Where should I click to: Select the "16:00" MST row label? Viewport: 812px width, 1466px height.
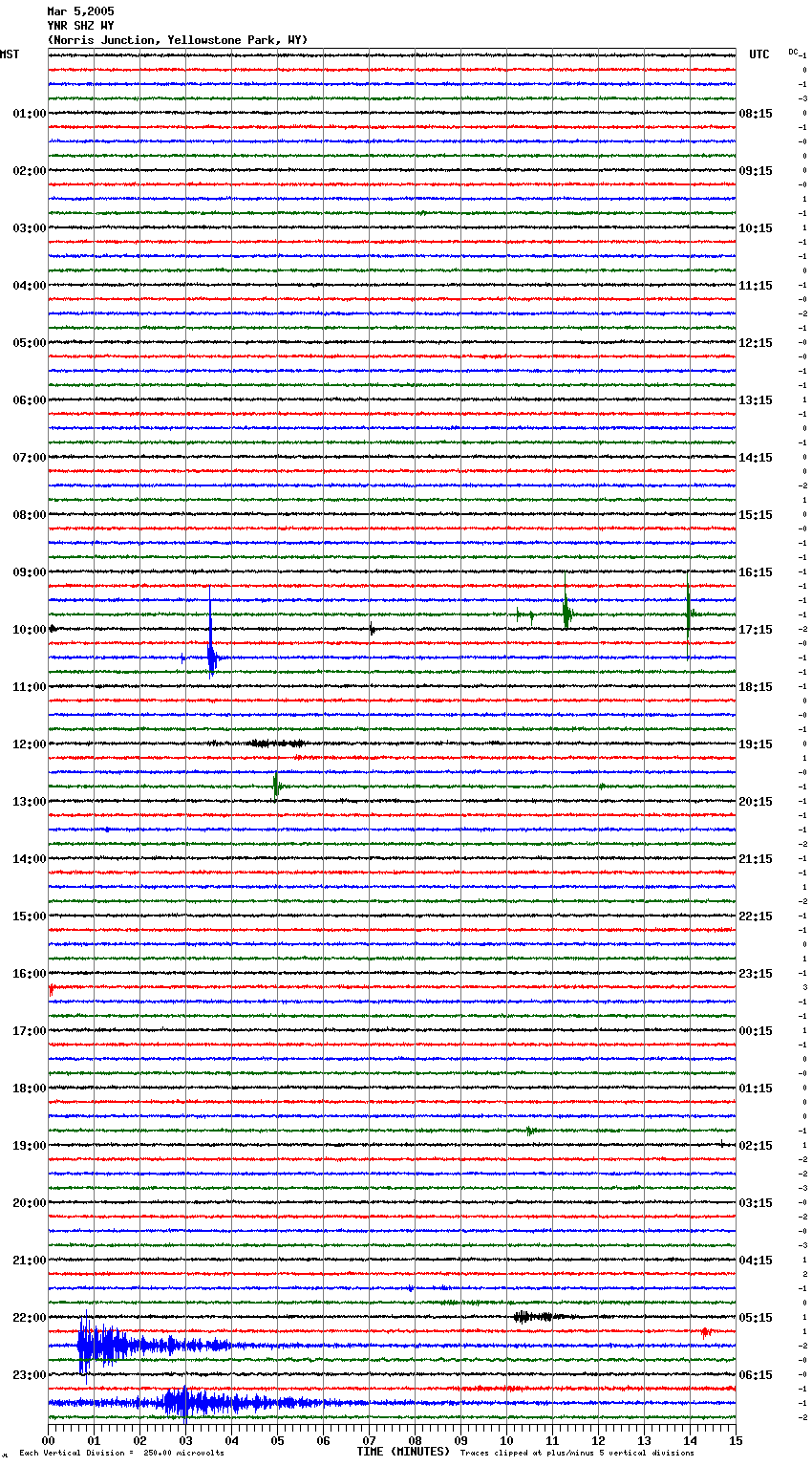click(30, 974)
